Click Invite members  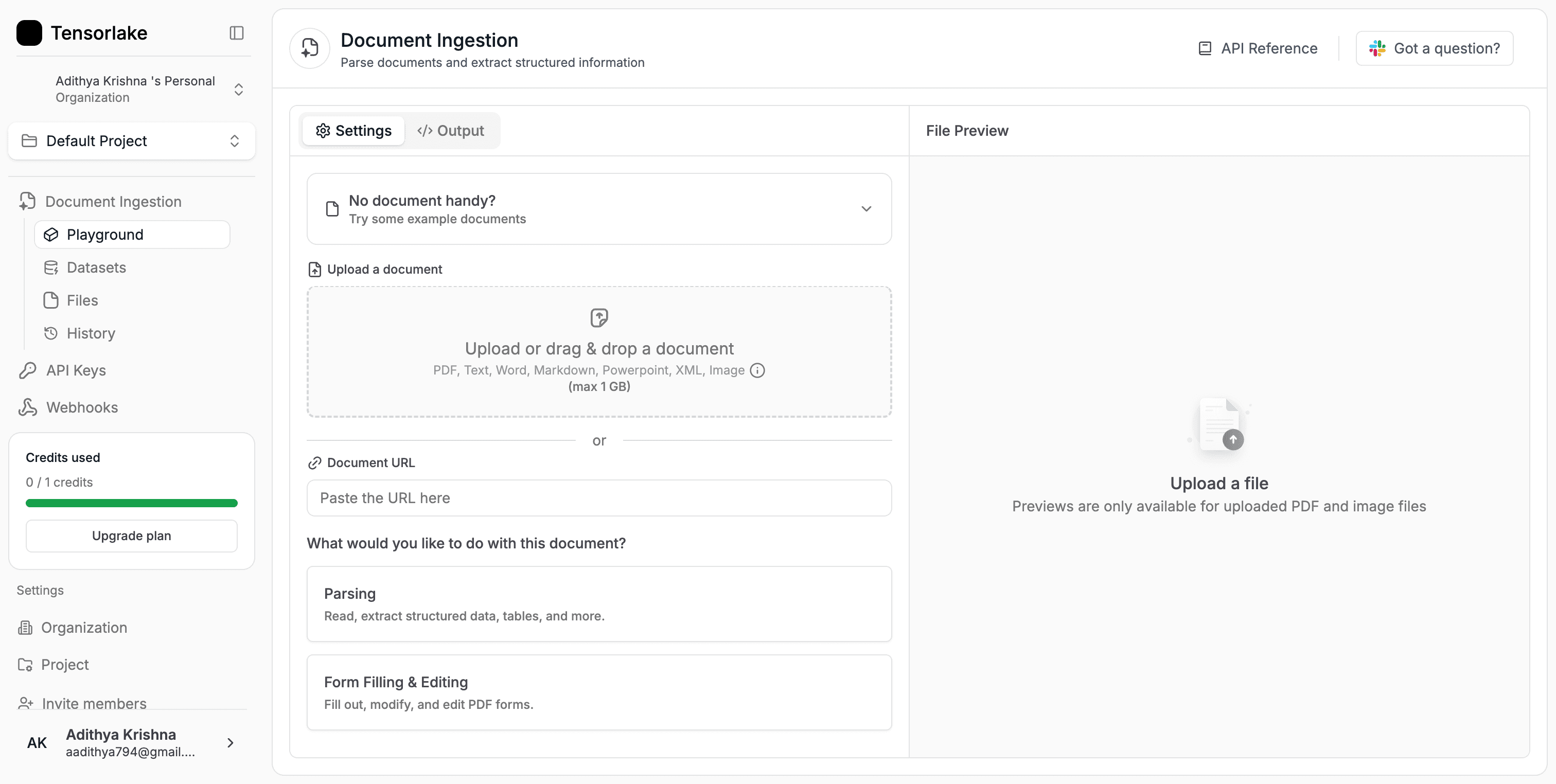pos(94,703)
